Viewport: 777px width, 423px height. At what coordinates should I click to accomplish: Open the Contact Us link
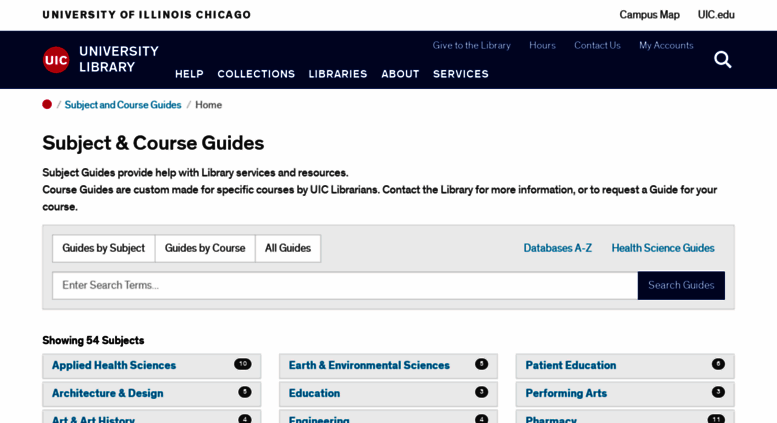[597, 46]
